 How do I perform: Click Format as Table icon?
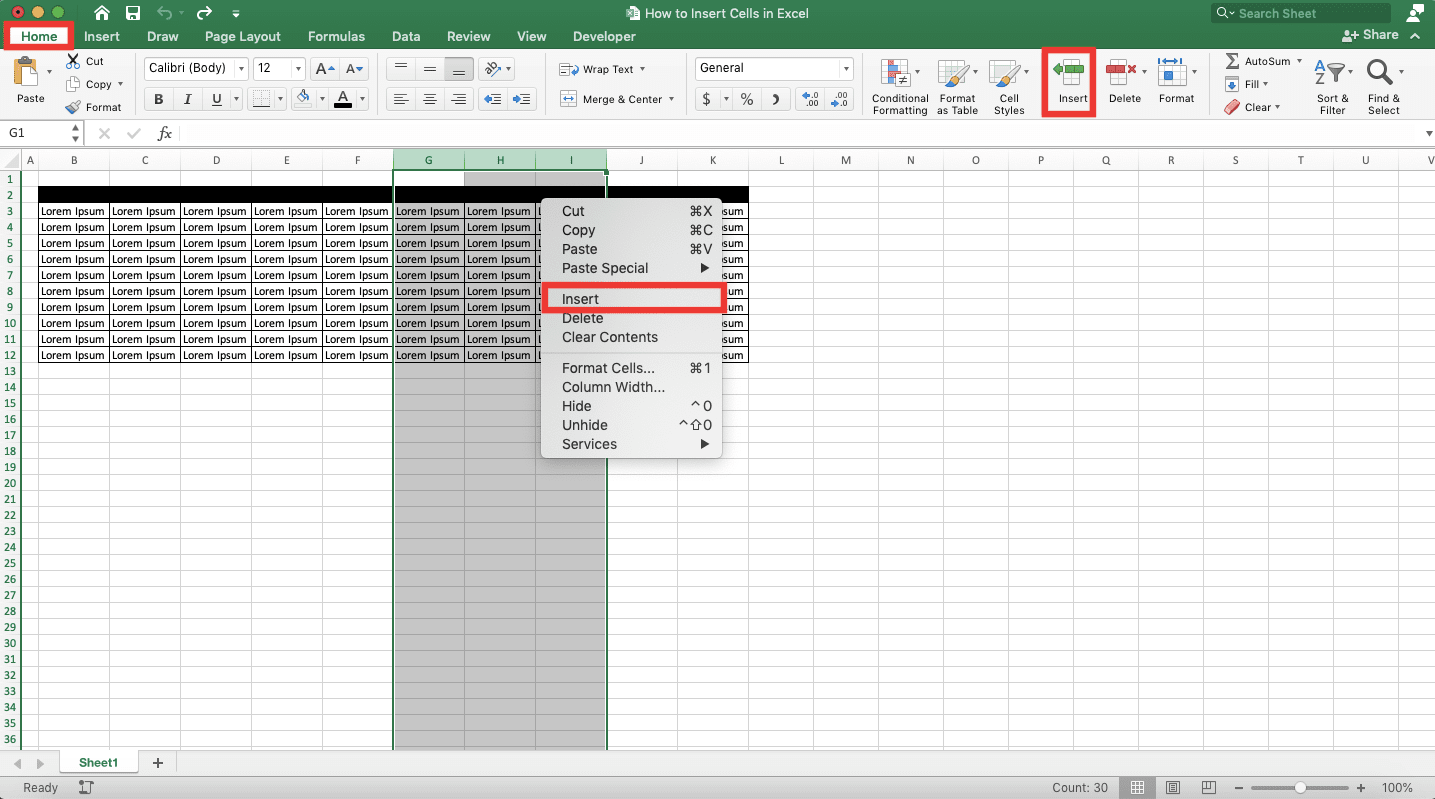pyautogui.click(x=957, y=74)
